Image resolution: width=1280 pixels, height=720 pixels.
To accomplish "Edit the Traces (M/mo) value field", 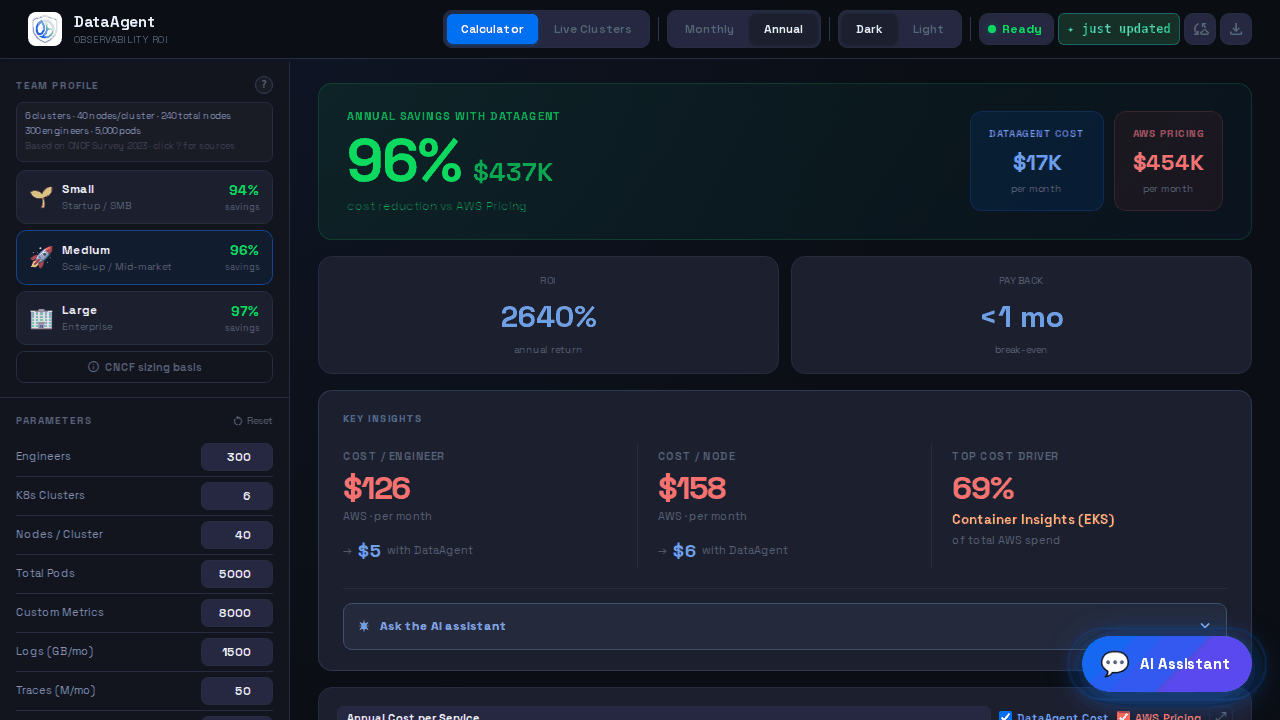I will coord(237,691).
